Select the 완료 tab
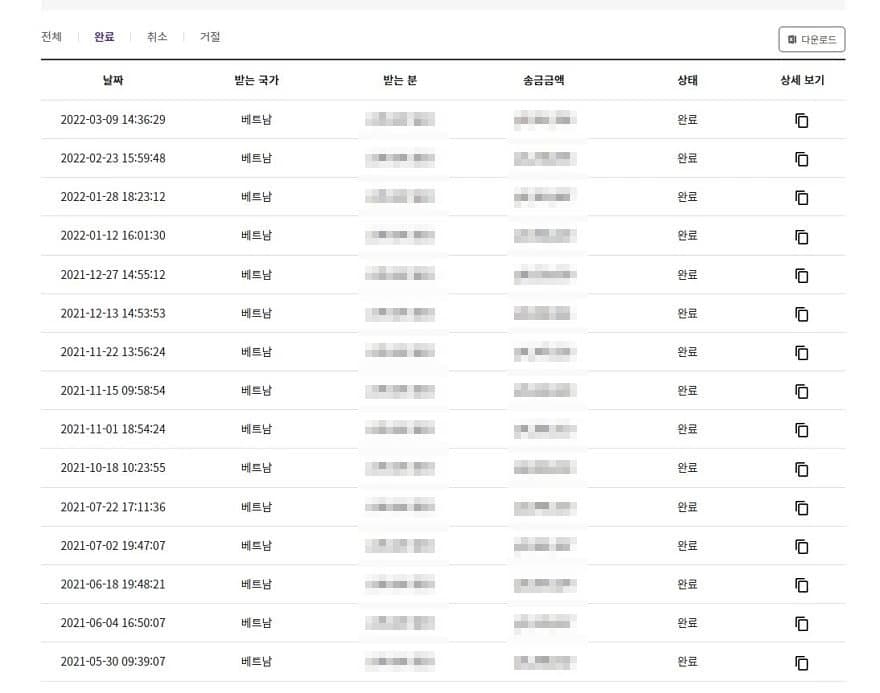This screenshot has height=693, width=880. coord(104,37)
